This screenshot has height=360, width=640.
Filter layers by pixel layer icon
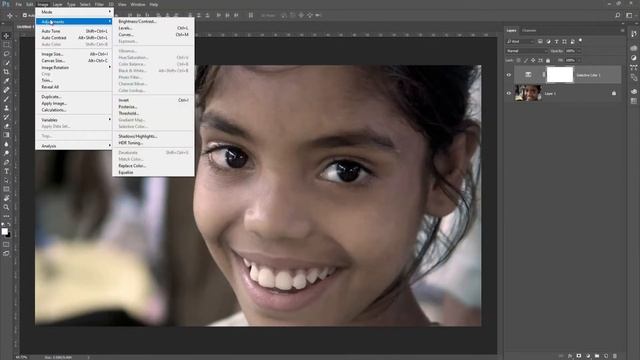[540, 41]
